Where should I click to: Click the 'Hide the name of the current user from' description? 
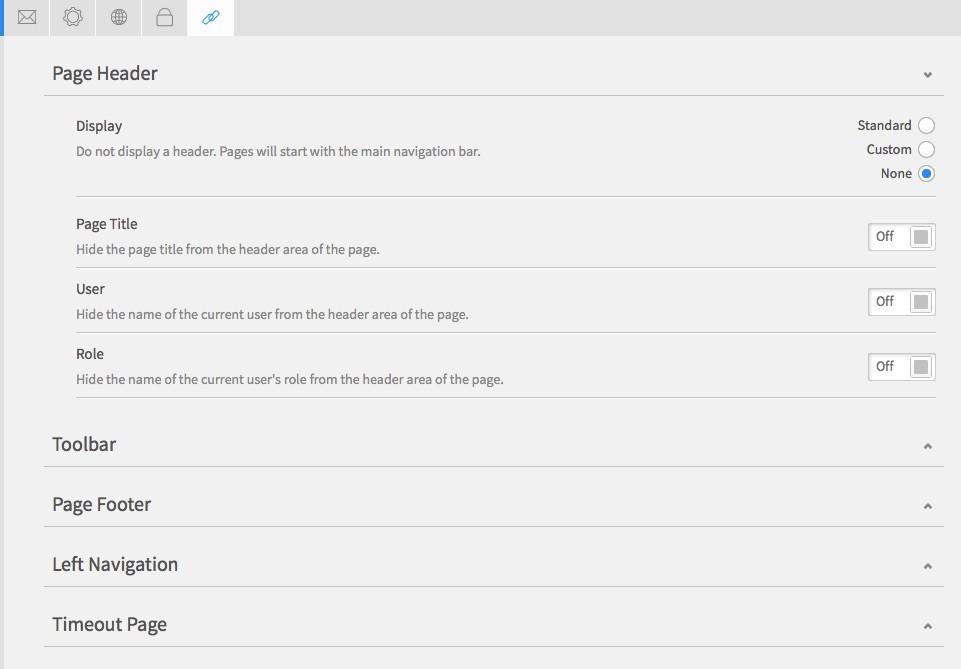tap(272, 314)
